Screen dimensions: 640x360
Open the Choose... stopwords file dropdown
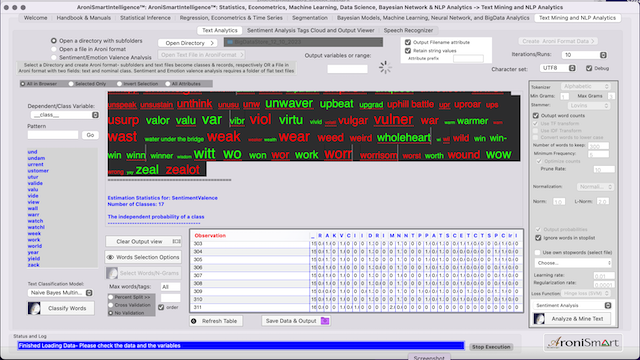(x=573, y=263)
